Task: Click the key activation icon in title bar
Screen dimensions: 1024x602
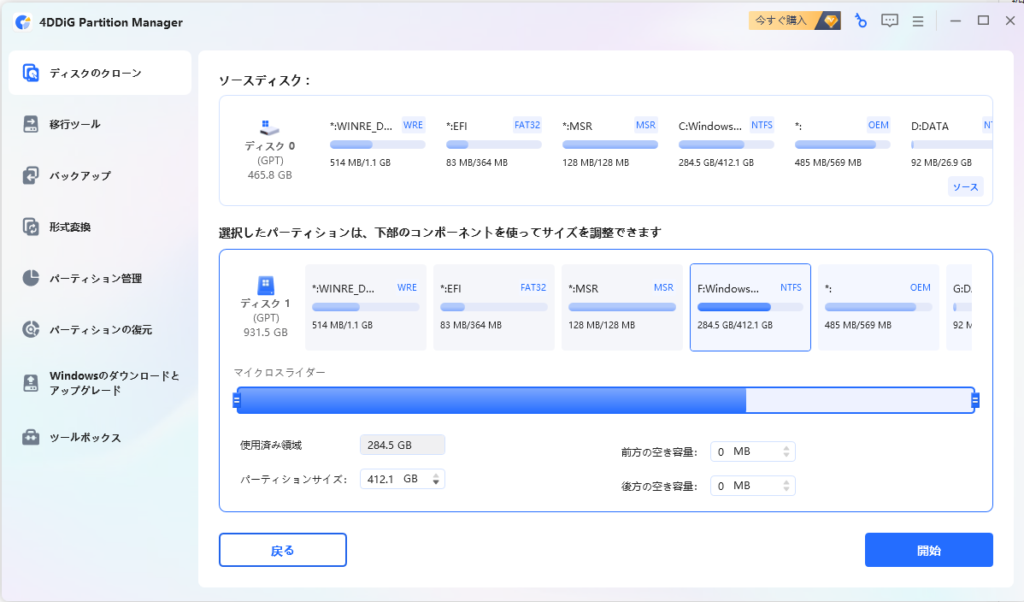Action: [x=861, y=21]
